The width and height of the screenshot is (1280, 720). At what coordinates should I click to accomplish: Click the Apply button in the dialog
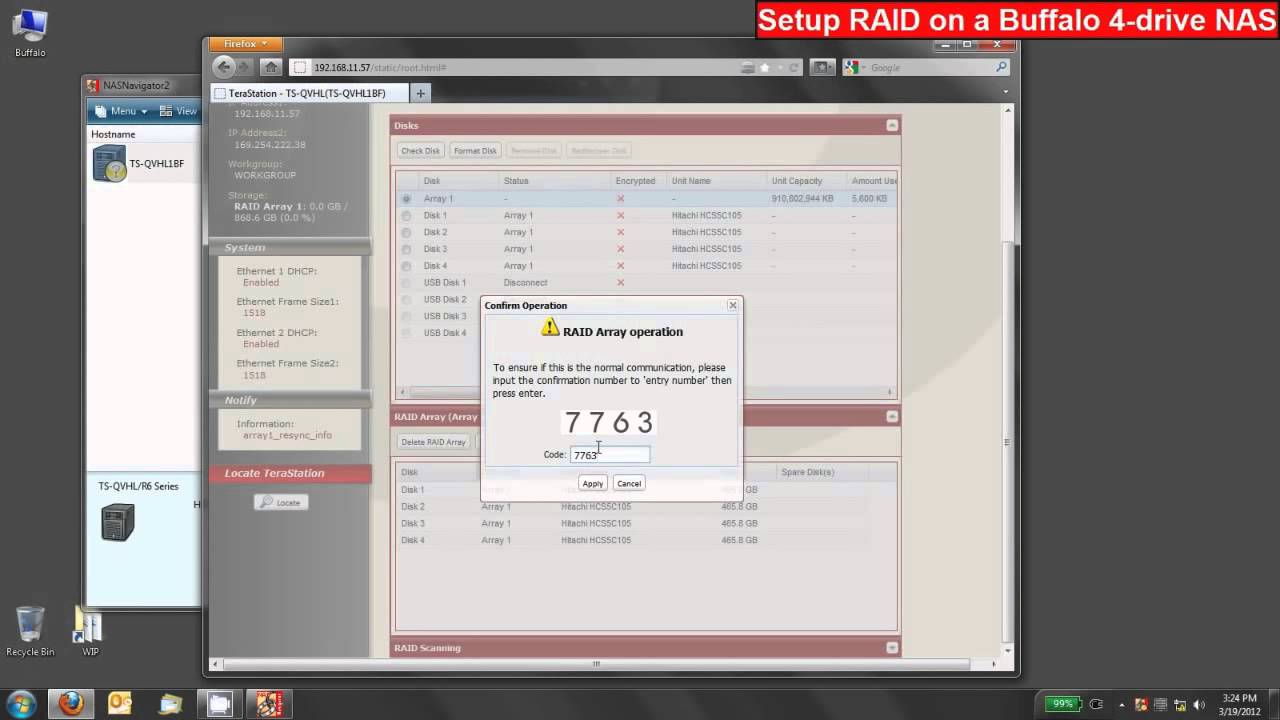593,483
